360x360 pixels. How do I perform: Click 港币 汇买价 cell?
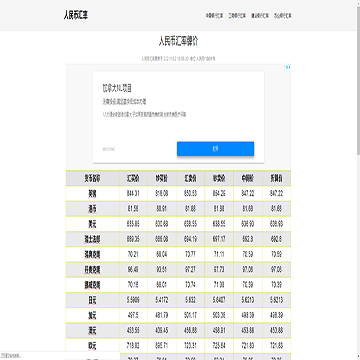133,209
